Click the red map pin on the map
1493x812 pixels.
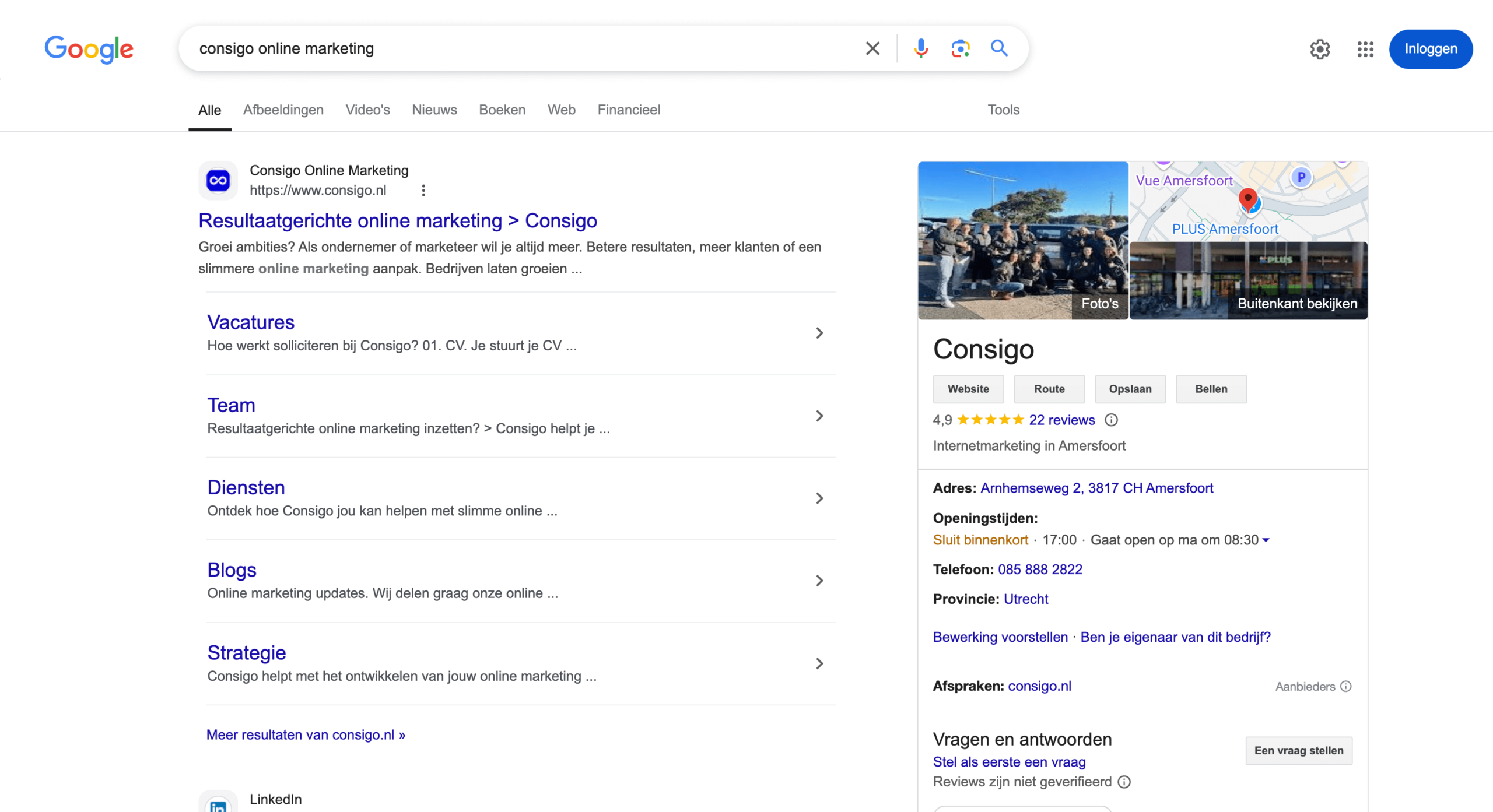[x=1247, y=200]
